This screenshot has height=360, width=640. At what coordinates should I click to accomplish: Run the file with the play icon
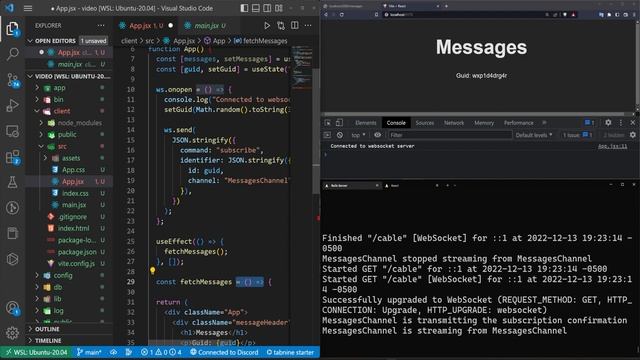click(267, 25)
